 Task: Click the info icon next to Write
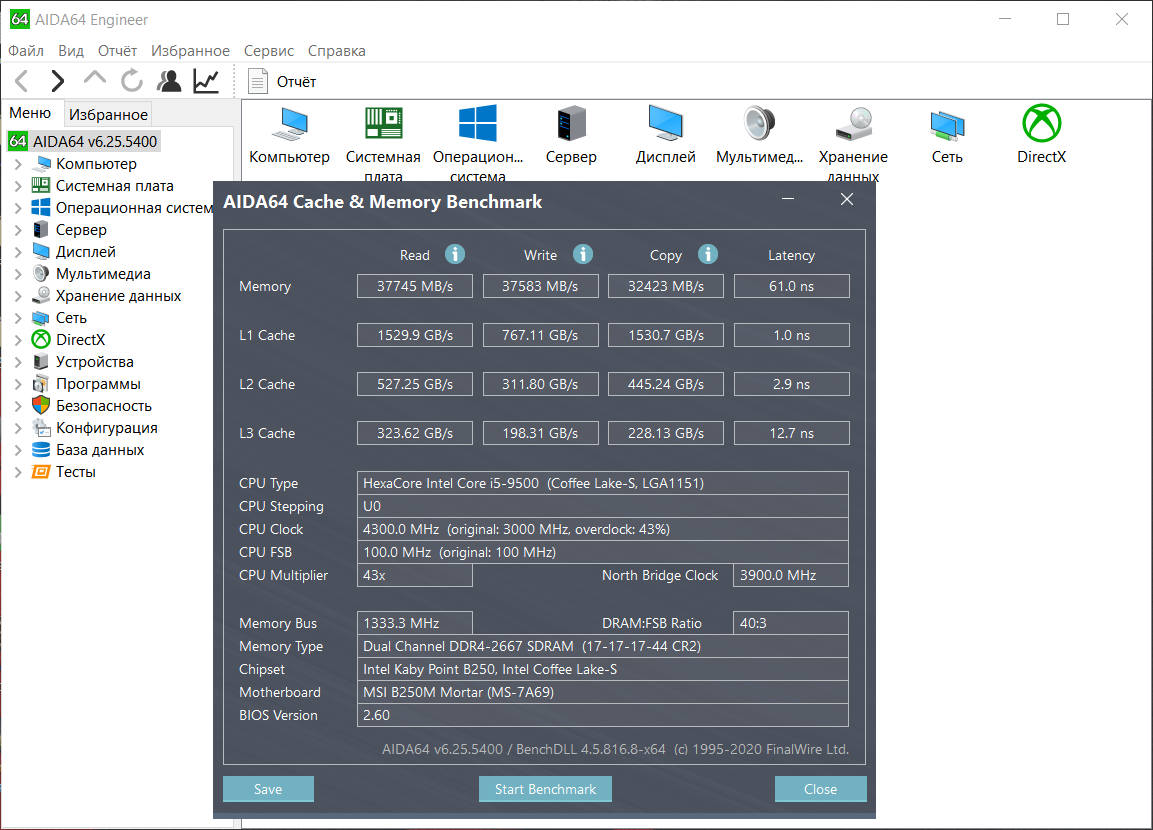[583, 254]
